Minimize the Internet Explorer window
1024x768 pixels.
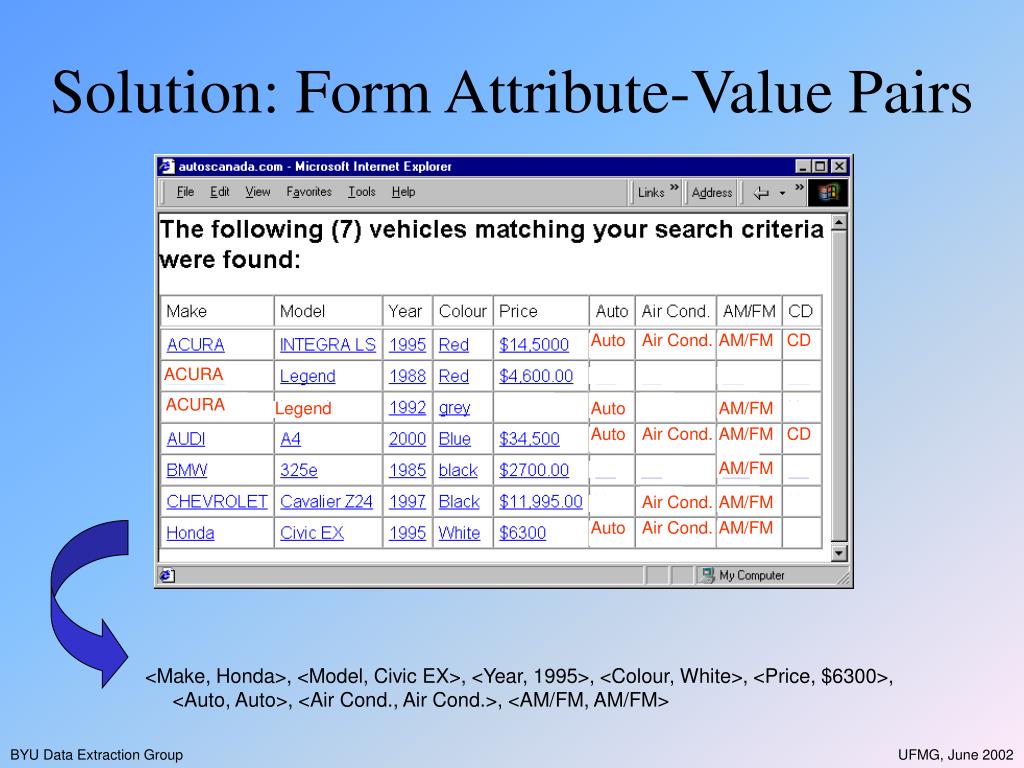[x=804, y=167]
